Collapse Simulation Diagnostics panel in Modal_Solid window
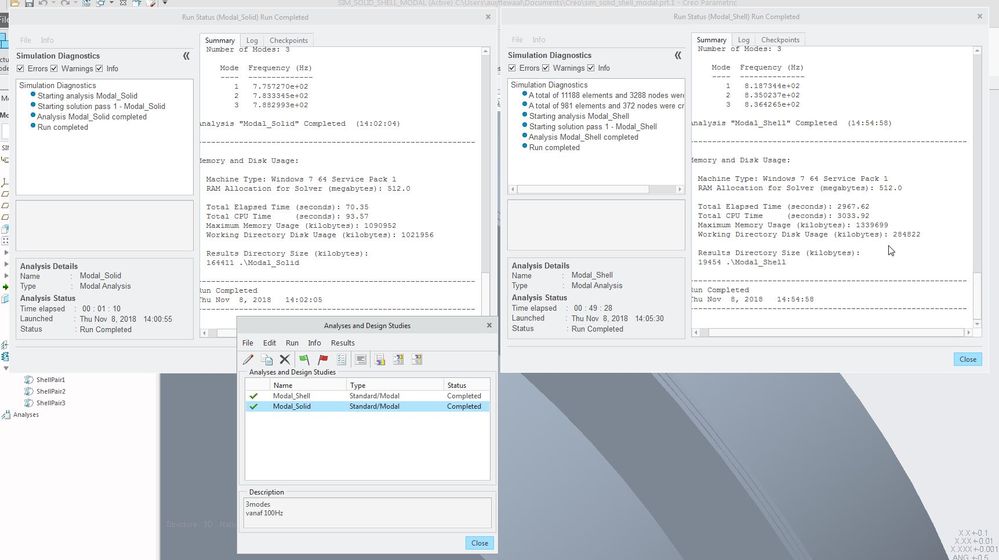This screenshot has width=999, height=560. click(x=186, y=57)
